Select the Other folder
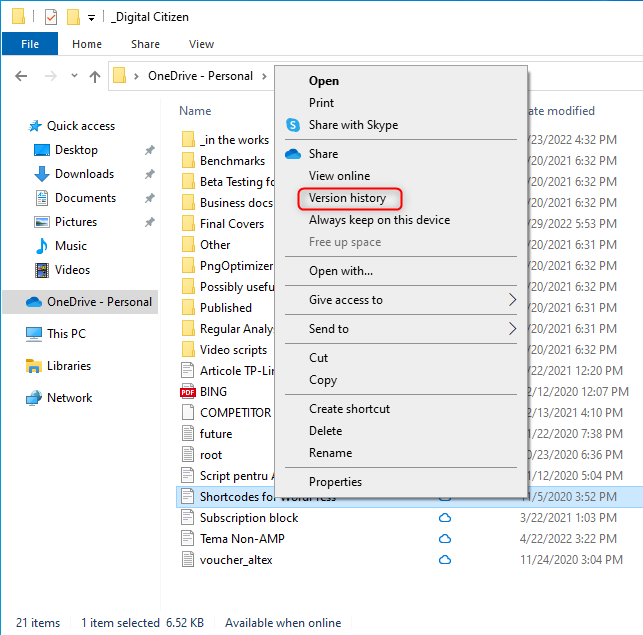Image resolution: width=643 pixels, height=635 pixels. 206,245
